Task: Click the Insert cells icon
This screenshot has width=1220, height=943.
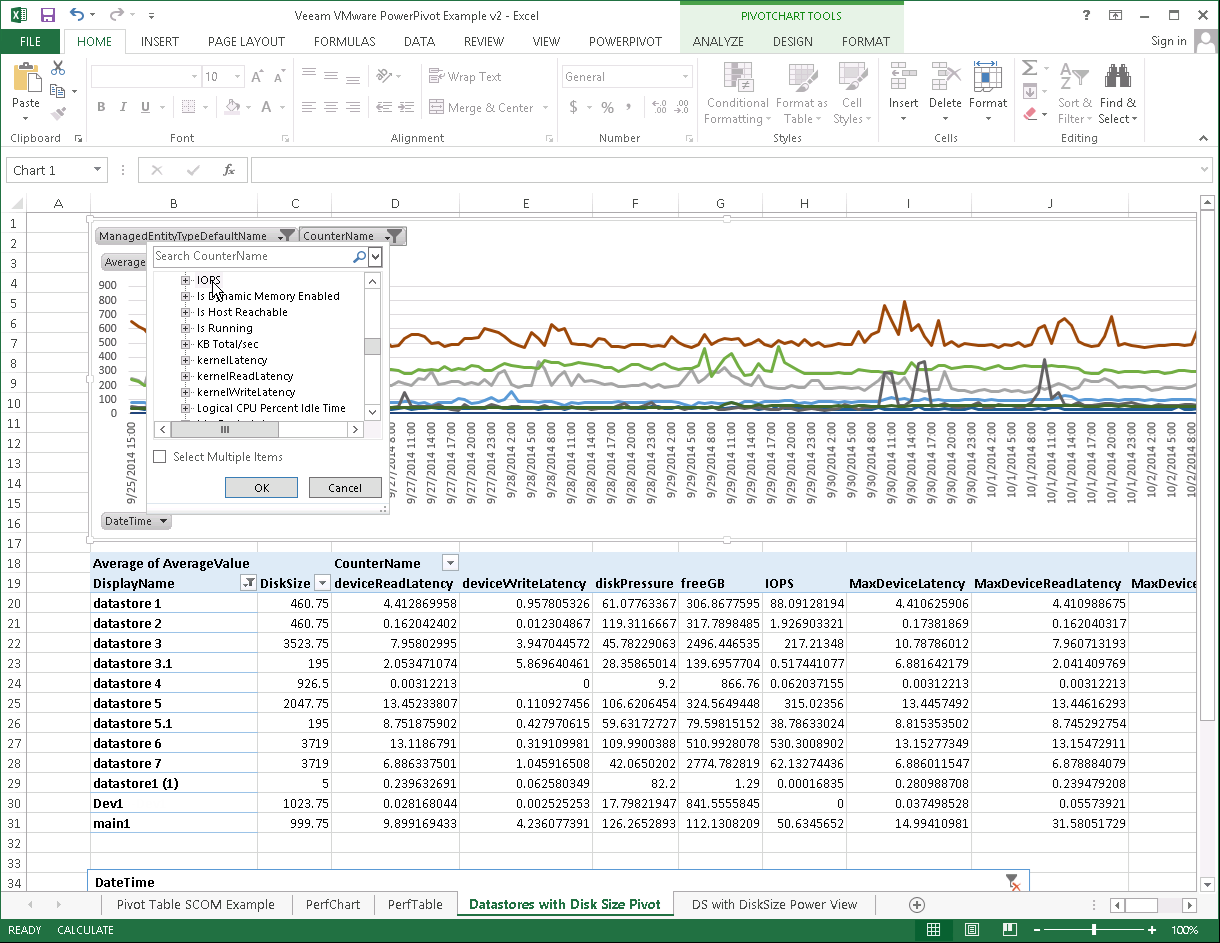Action: coord(903,78)
